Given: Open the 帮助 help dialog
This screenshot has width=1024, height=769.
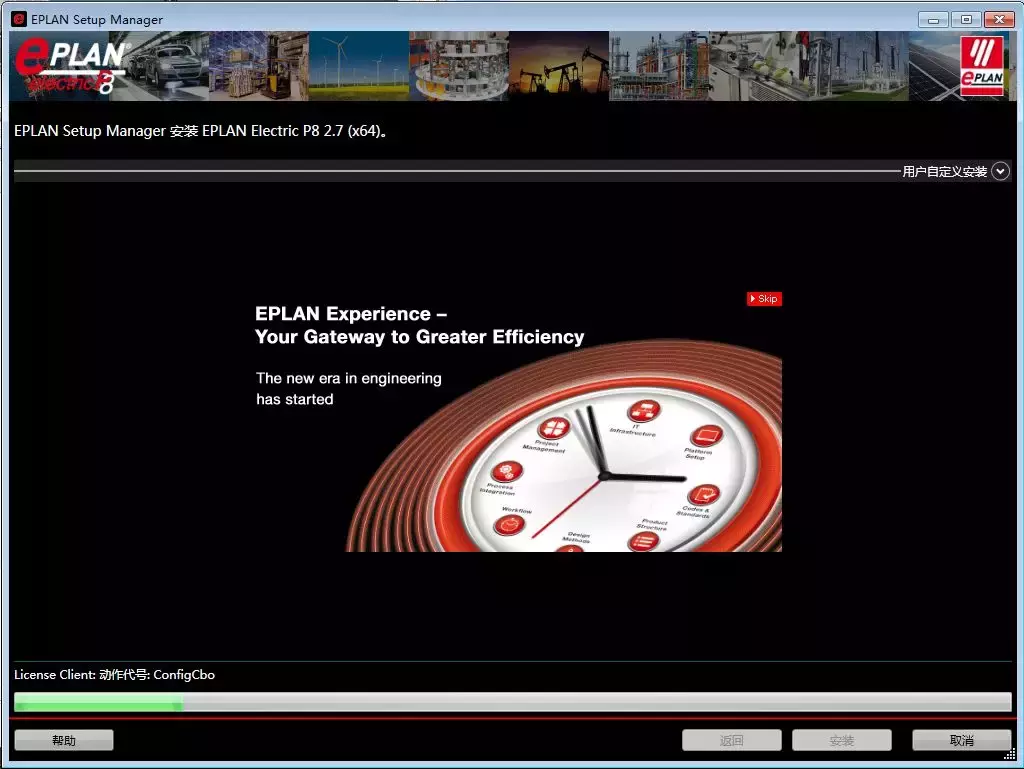Looking at the screenshot, I should [63, 739].
